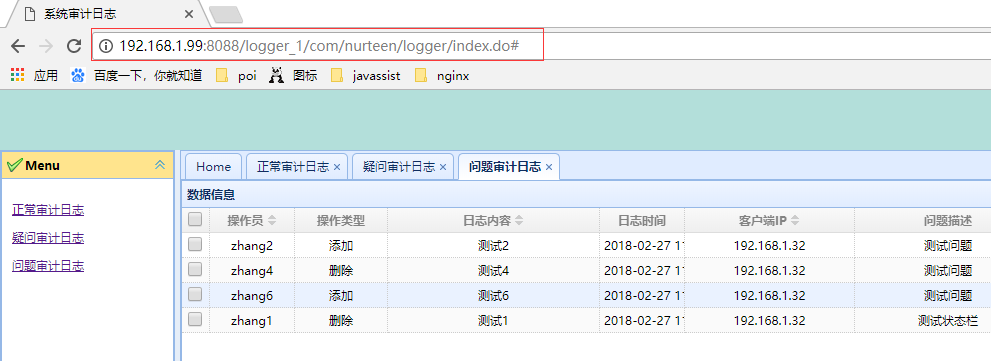Close the 正常审计日志 tab
The height and width of the screenshot is (361, 991).
pos(337,167)
